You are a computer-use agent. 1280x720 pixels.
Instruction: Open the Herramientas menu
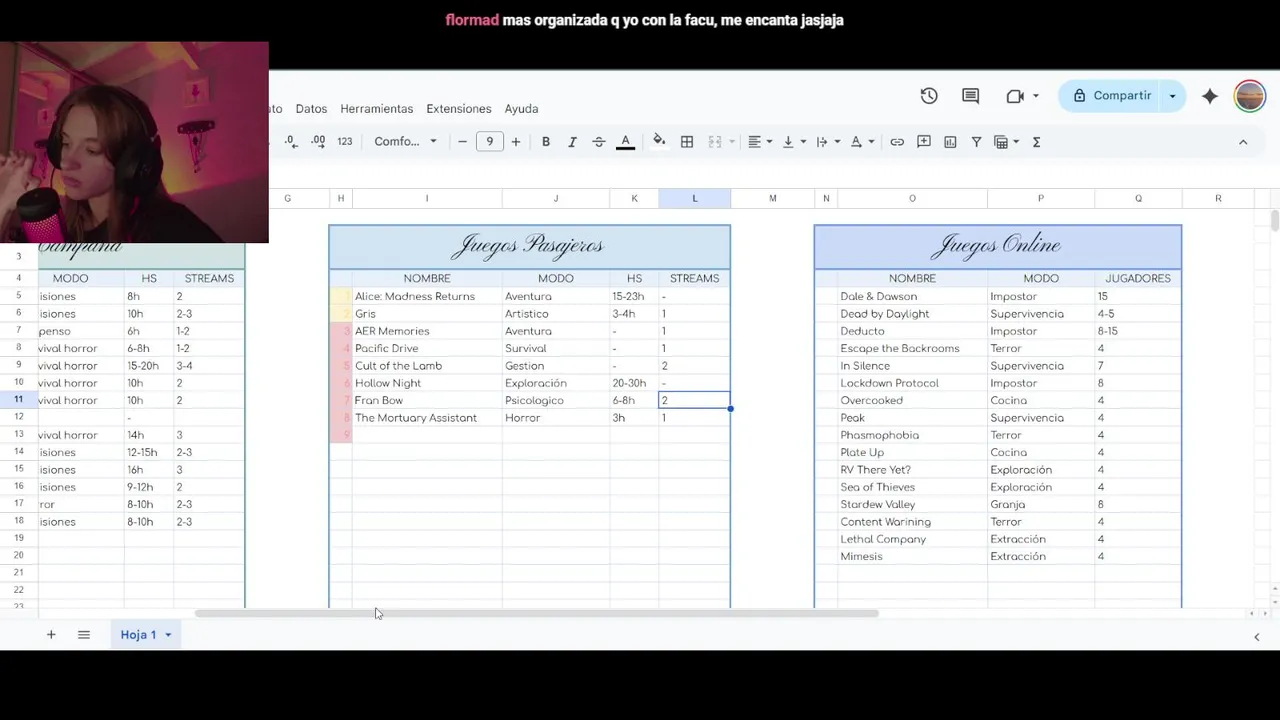[x=376, y=108]
